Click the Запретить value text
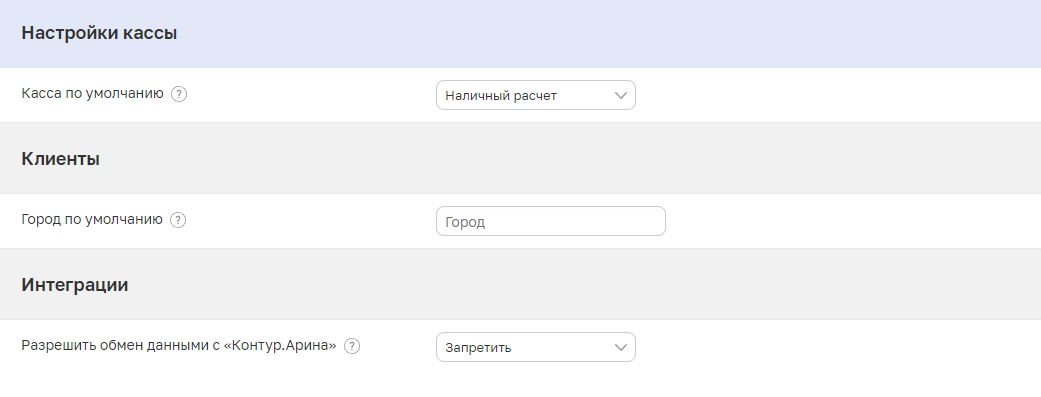 [x=478, y=348]
